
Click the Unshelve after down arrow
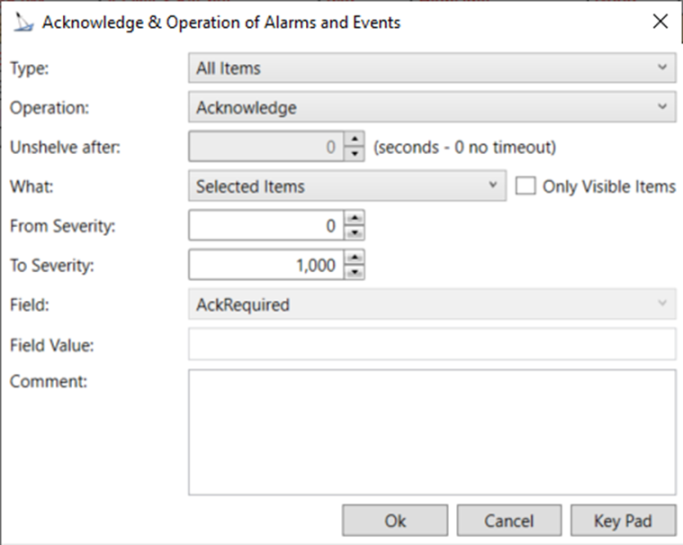click(354, 153)
